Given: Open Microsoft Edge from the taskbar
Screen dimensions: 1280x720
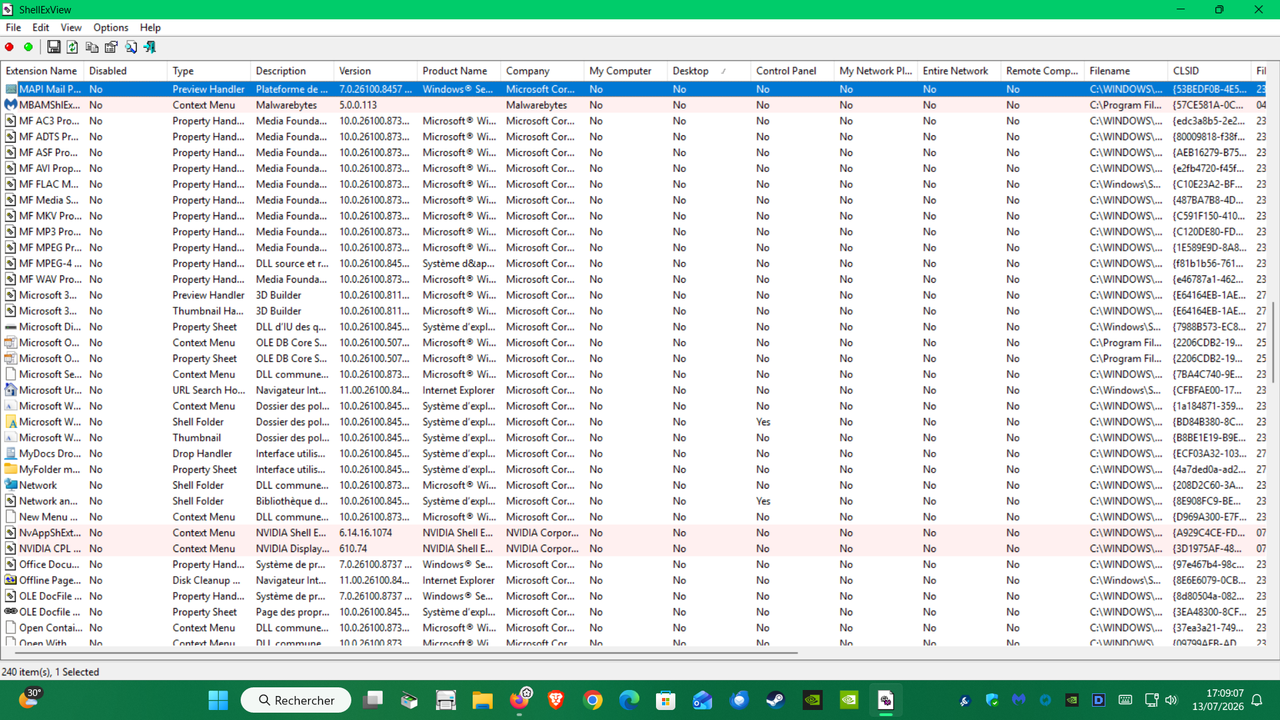Looking at the screenshot, I should tap(629, 700).
